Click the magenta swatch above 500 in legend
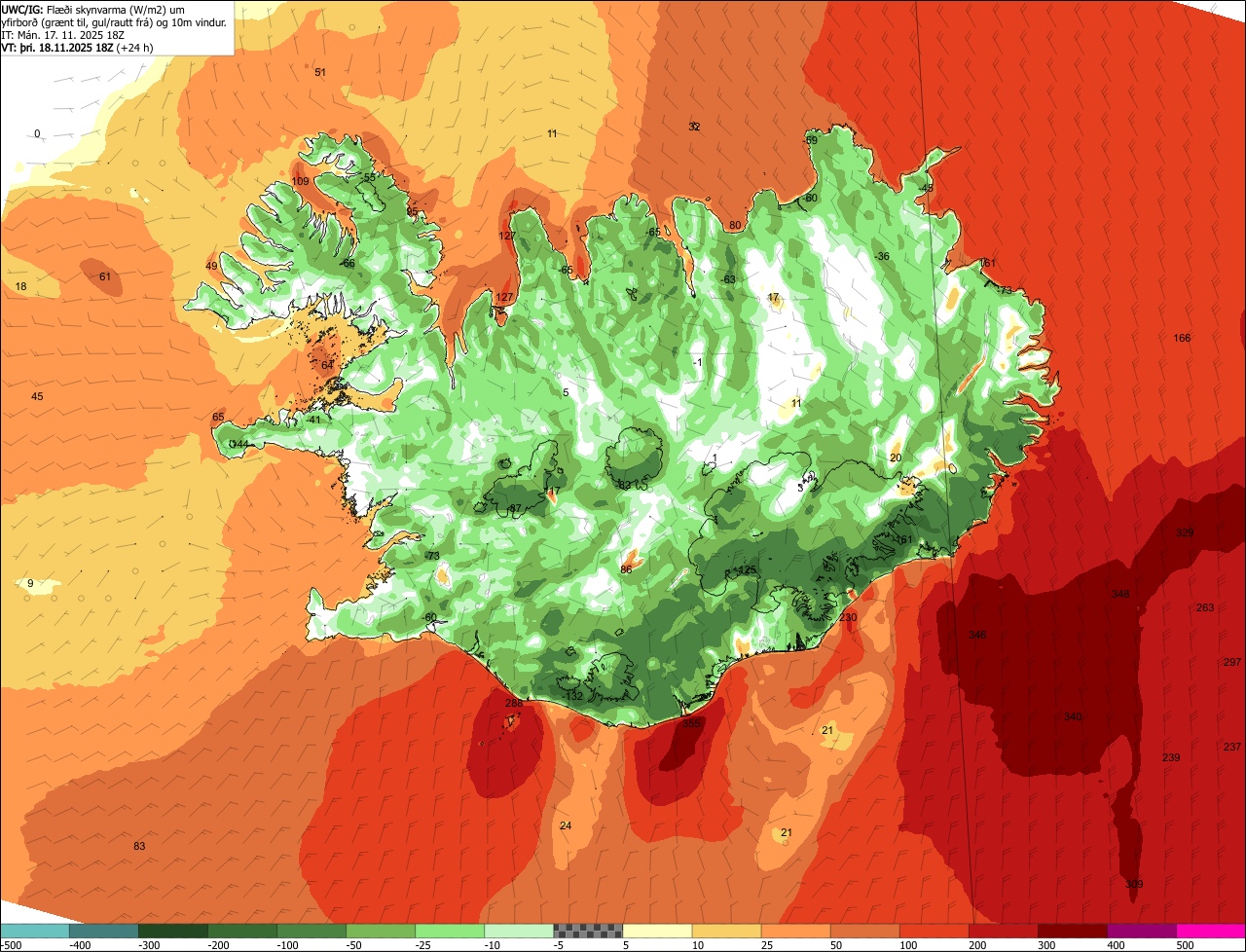The image size is (1246, 952). [1211, 931]
